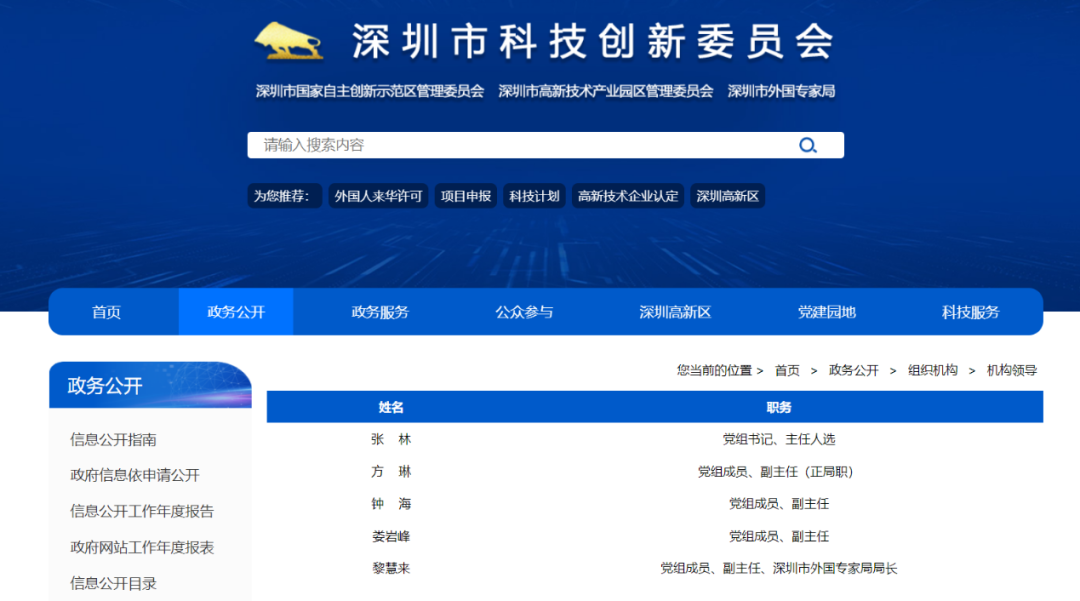This screenshot has width=1080, height=601.
Task: Open 信息公开指南 in the sidebar
Action: 113,440
